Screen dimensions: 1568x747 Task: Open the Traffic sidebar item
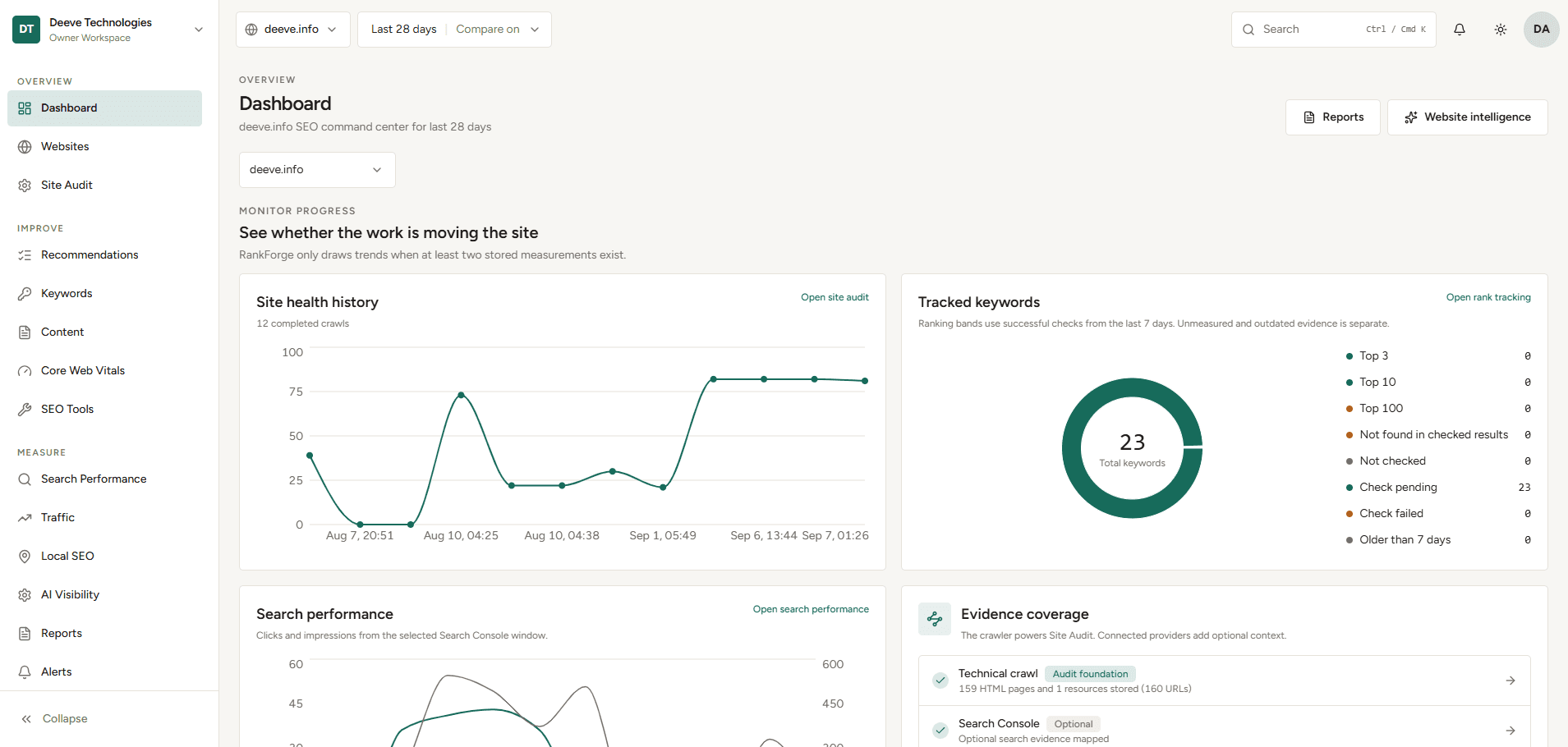(x=104, y=518)
